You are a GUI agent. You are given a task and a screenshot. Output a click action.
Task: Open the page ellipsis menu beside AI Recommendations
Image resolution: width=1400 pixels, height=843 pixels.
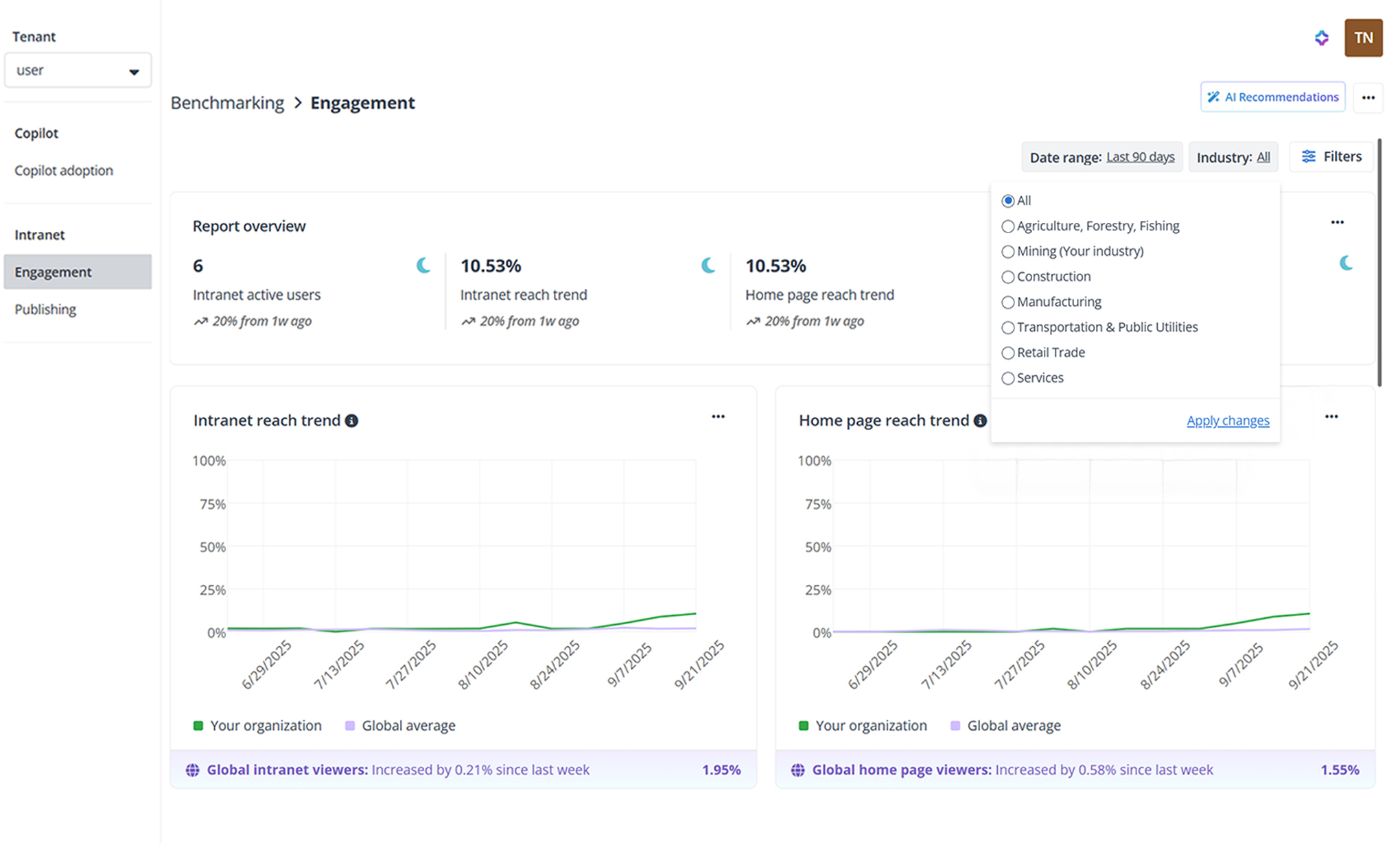click(1368, 97)
